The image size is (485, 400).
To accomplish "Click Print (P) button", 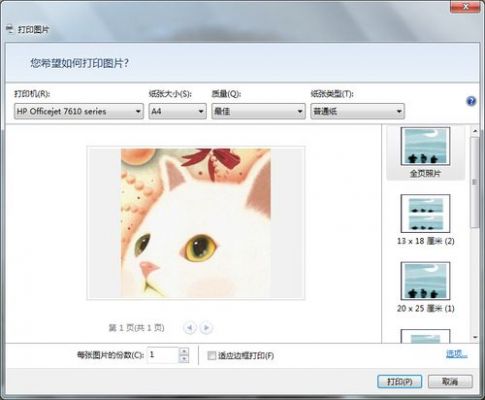I will point(400,381).
